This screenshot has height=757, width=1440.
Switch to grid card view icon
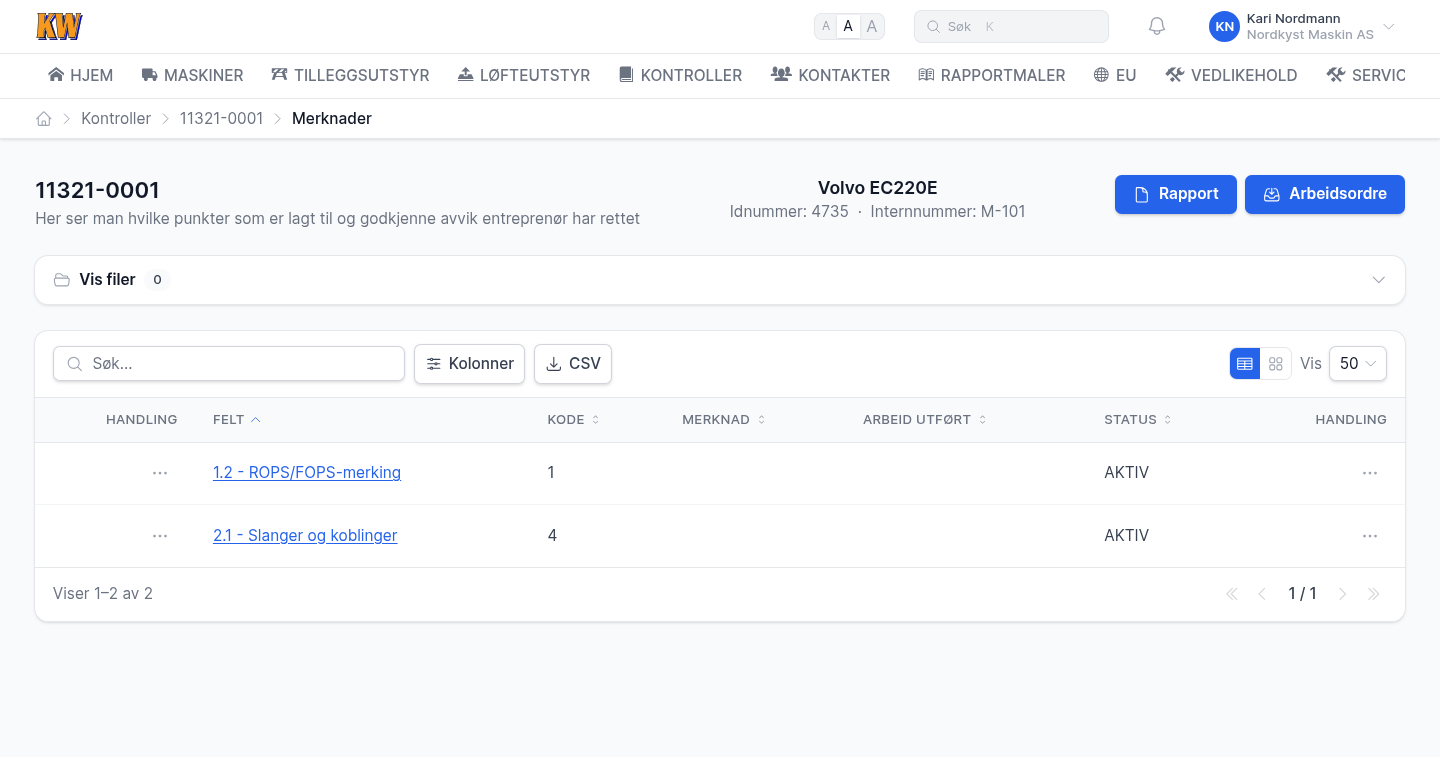point(1275,364)
